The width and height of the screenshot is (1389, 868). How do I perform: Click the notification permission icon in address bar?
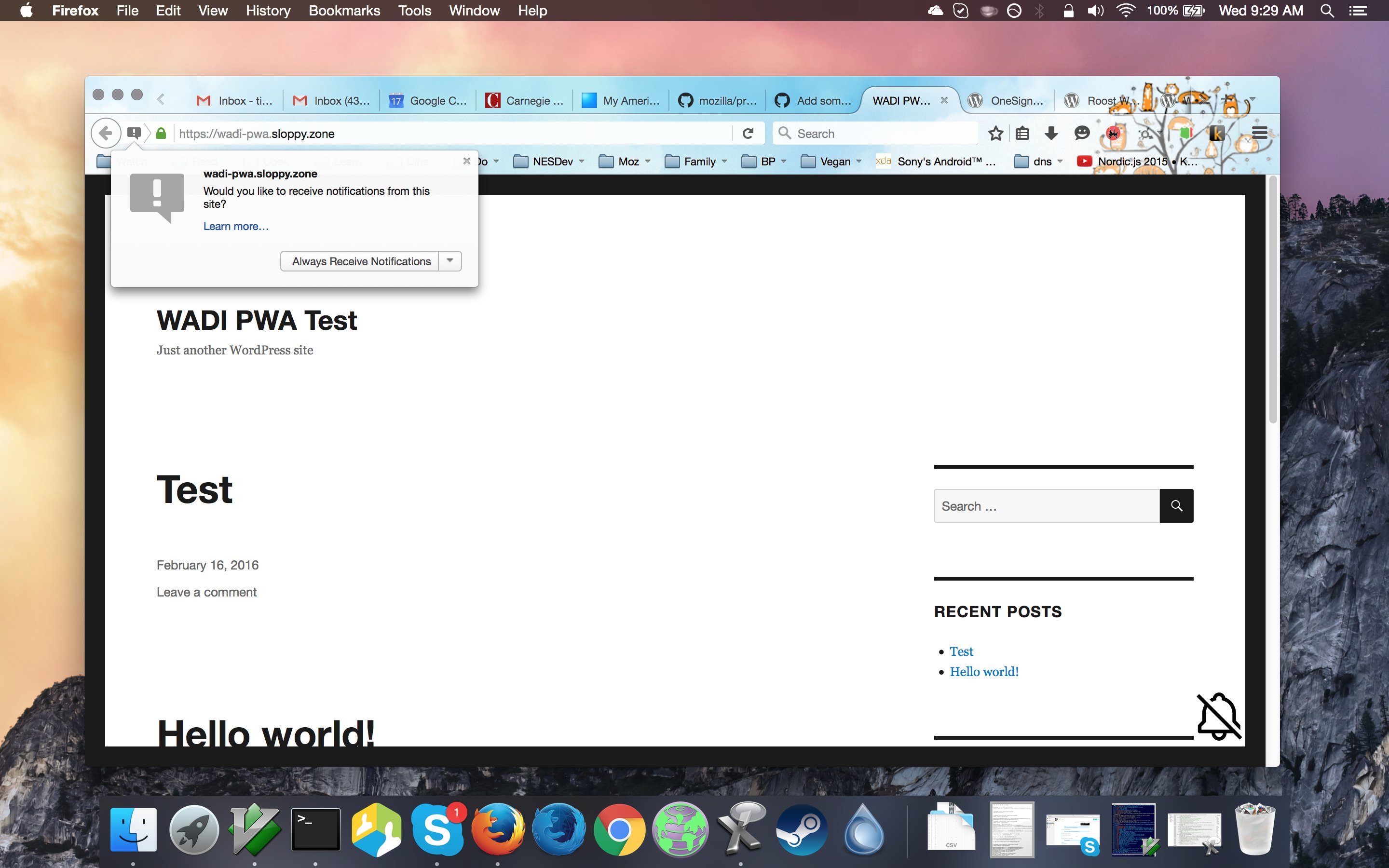(x=134, y=133)
